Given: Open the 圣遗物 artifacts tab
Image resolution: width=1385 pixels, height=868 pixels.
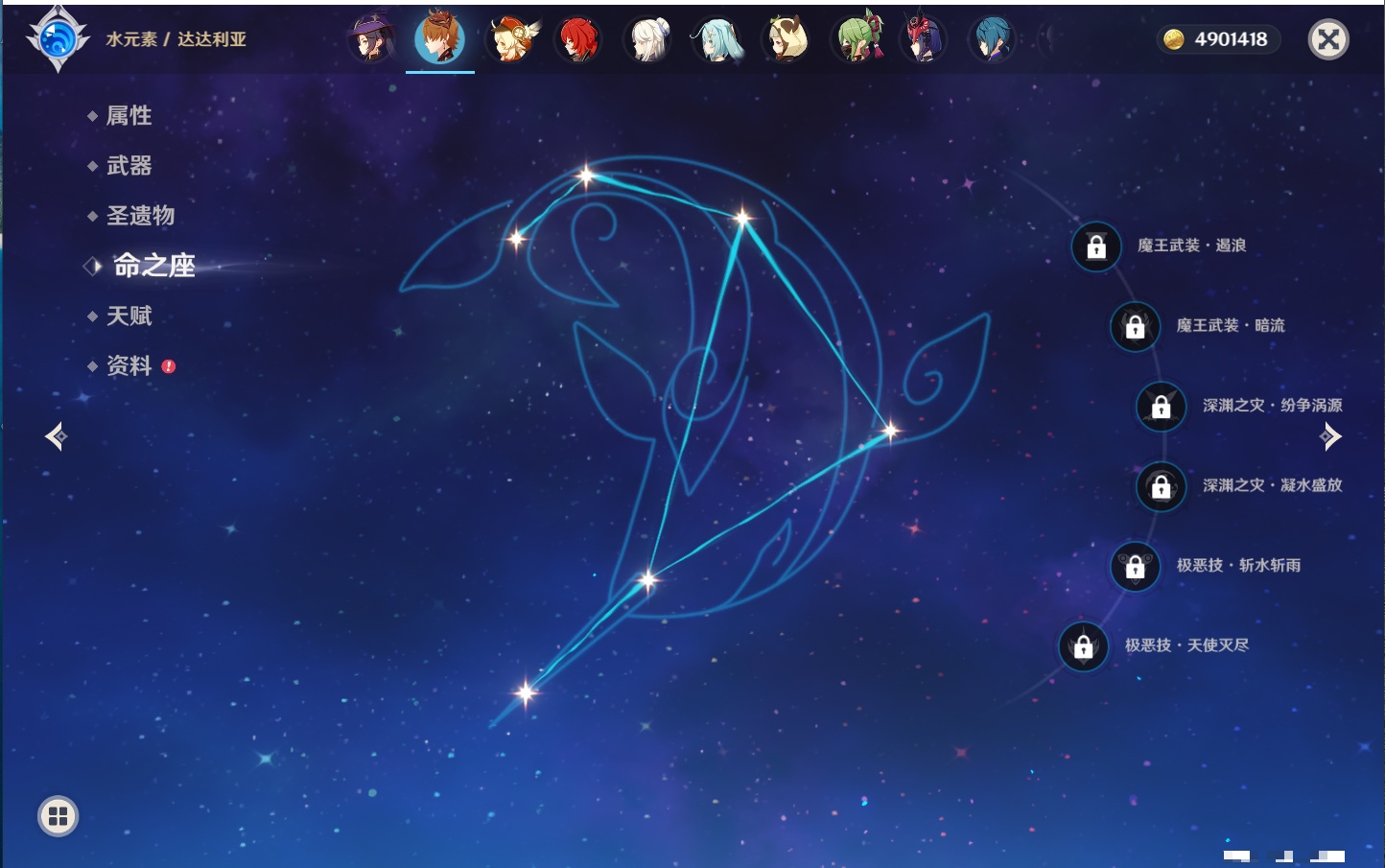Looking at the screenshot, I should click(x=140, y=216).
